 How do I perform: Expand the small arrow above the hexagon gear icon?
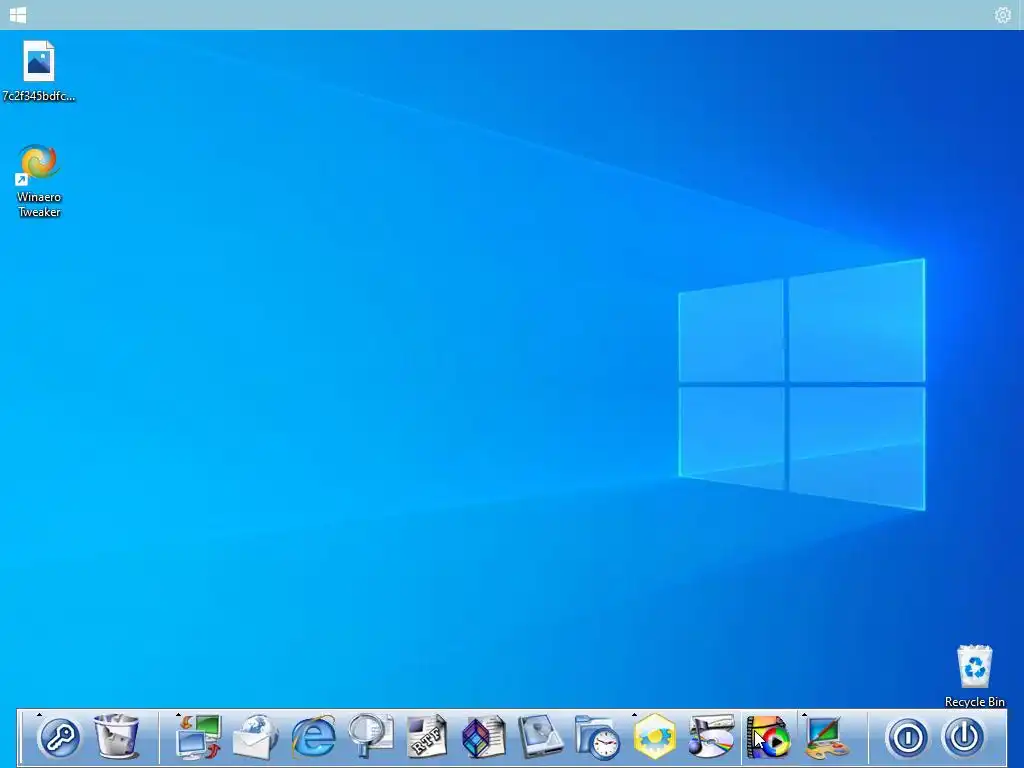[x=634, y=715]
